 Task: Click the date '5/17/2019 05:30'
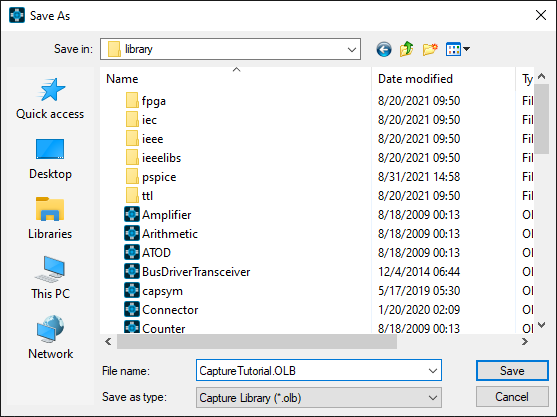point(419,291)
